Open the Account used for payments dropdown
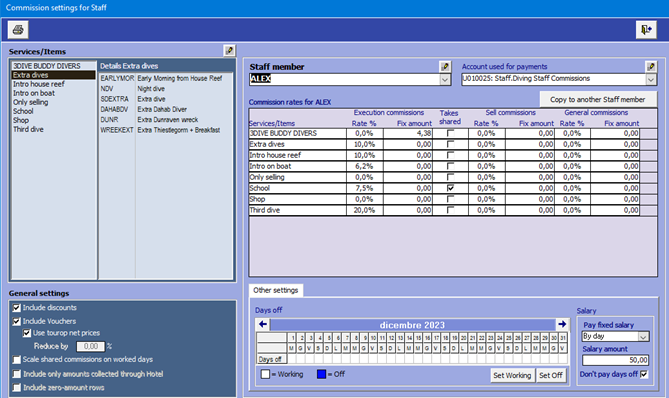The height and width of the screenshot is (398, 669). [650, 79]
